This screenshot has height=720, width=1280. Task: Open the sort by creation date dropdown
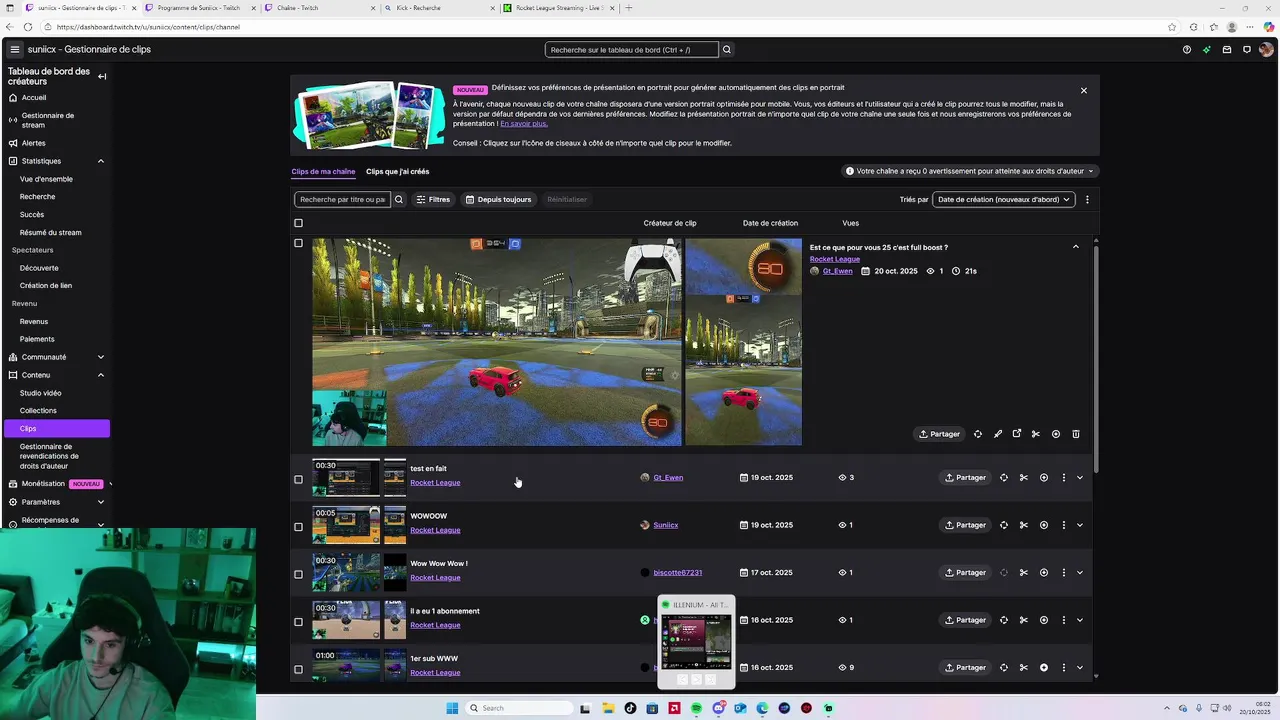1003,199
